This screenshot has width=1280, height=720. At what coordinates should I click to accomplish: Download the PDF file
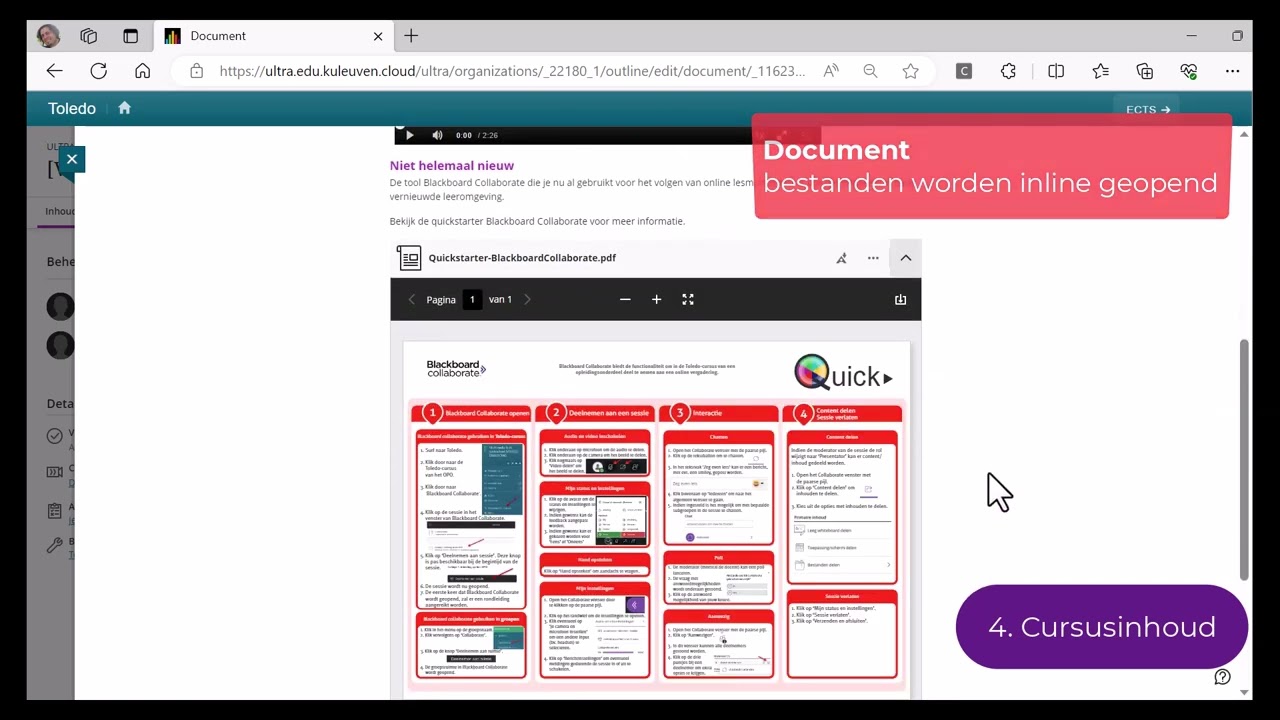coord(900,299)
